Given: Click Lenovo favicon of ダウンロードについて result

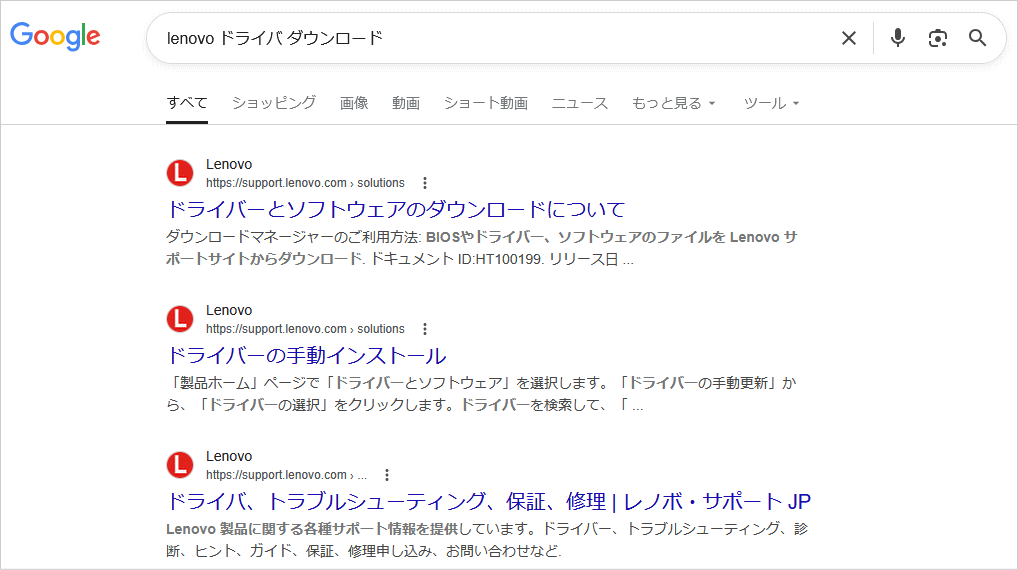Looking at the screenshot, I should 180,173.
